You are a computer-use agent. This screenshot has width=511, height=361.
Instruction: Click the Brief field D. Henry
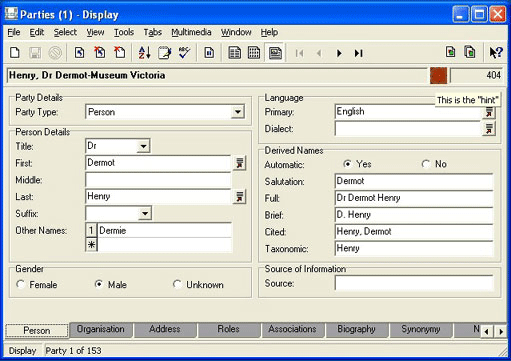(414, 215)
